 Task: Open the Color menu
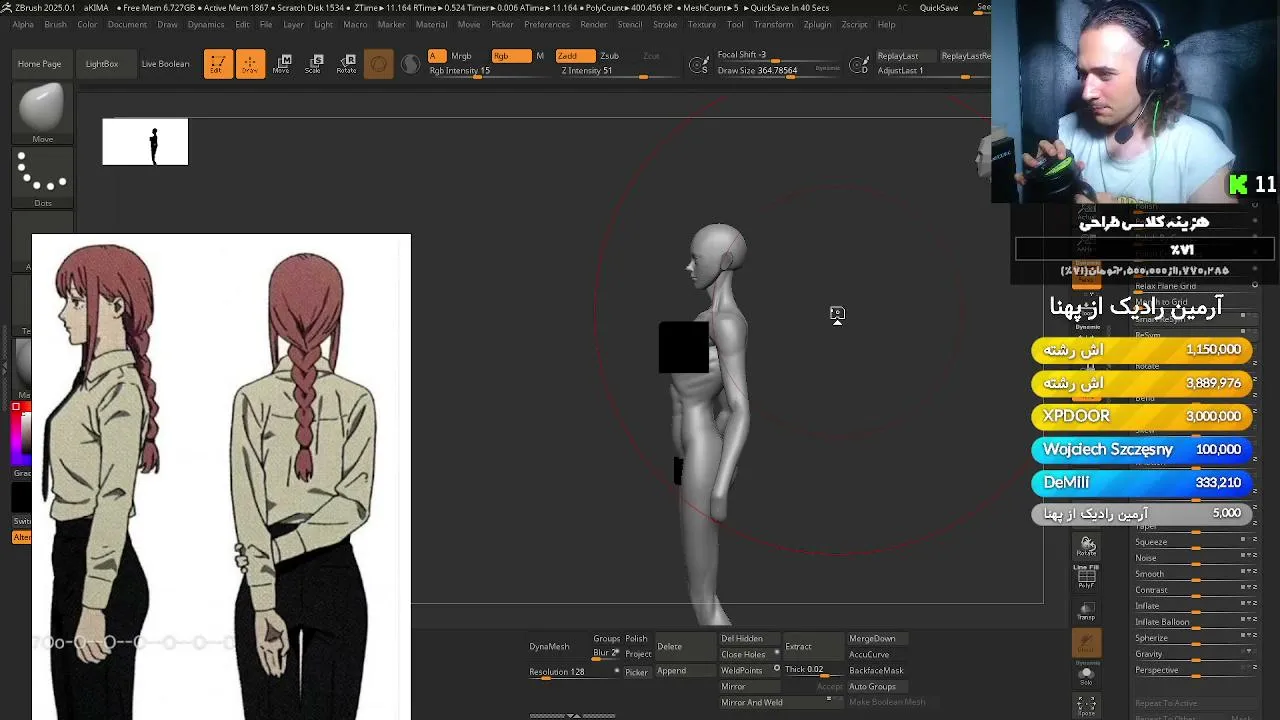point(87,25)
